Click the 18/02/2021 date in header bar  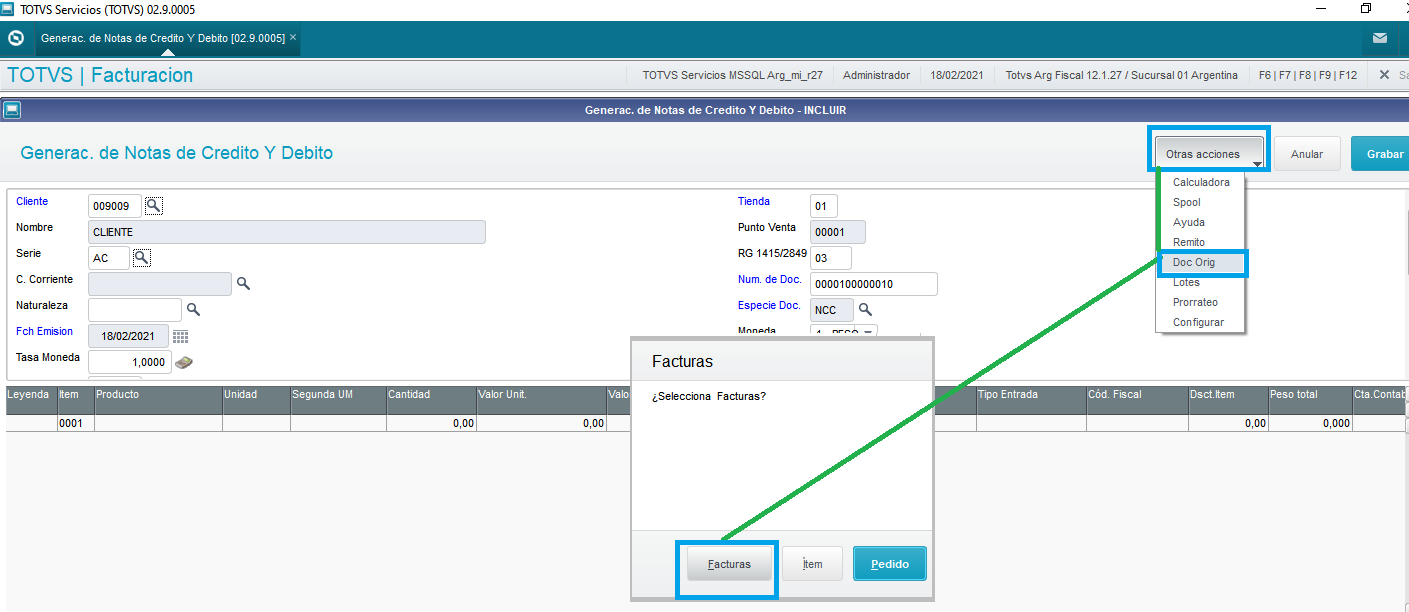[957, 75]
